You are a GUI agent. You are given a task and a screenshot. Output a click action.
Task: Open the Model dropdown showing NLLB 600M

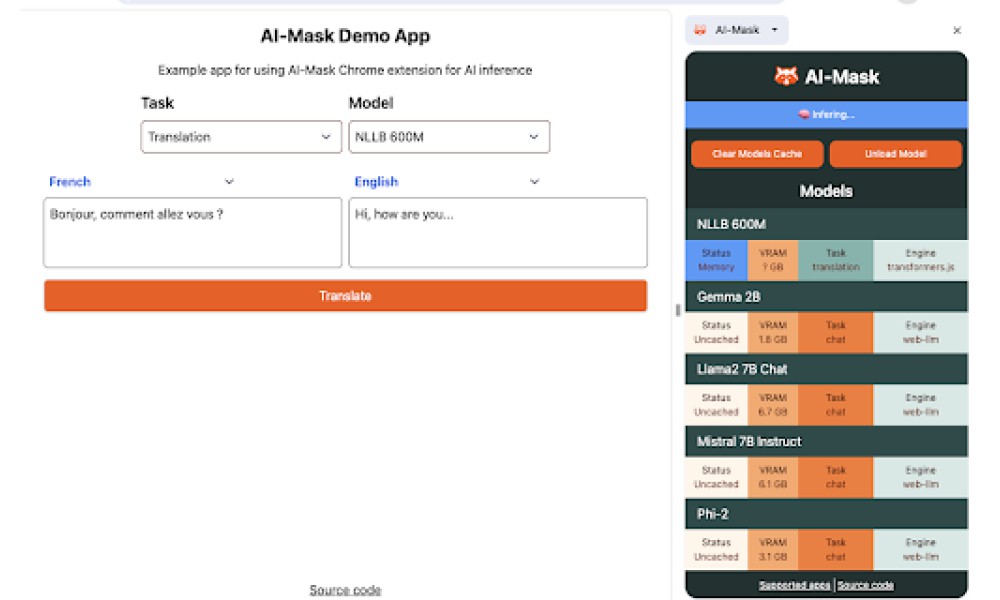(449, 136)
